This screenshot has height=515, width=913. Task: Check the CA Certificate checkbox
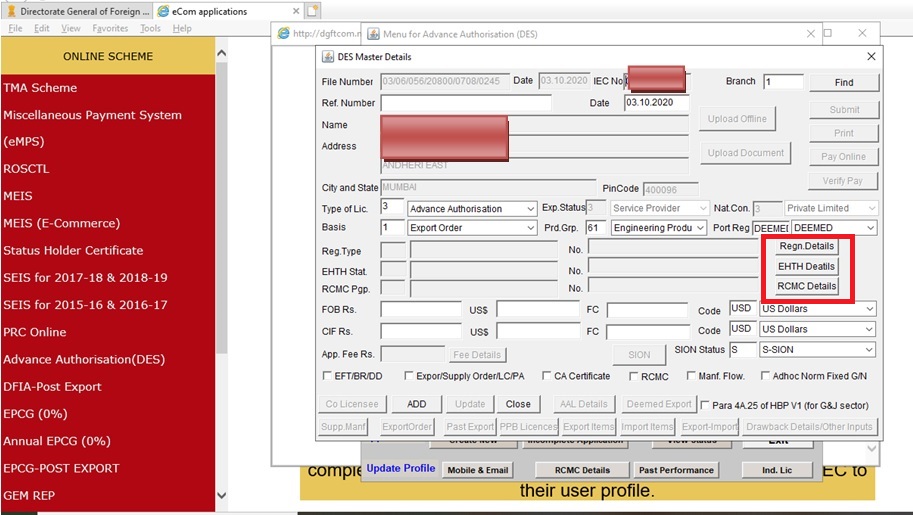pos(546,376)
